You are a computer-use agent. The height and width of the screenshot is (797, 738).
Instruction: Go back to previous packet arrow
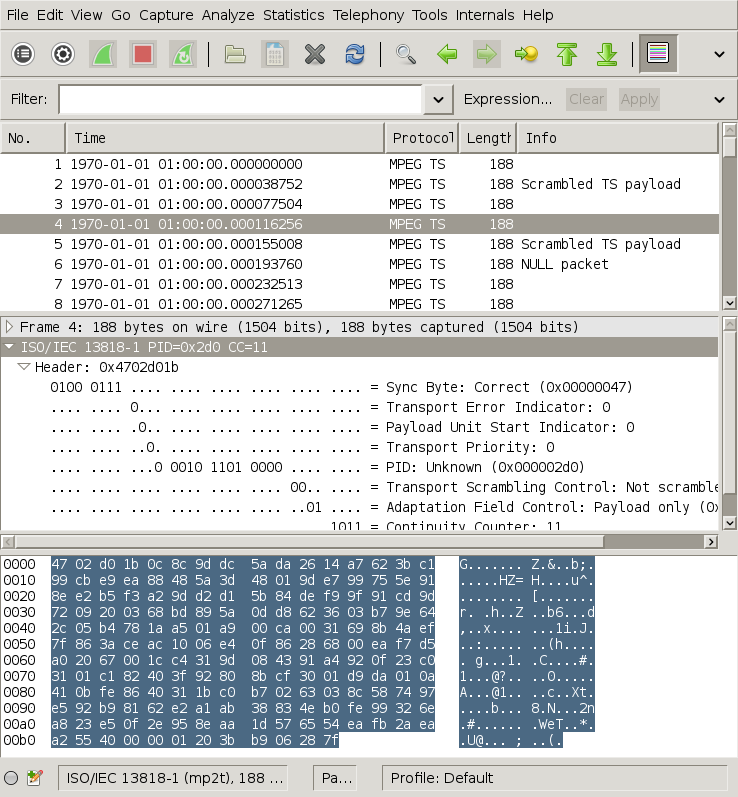pos(447,54)
